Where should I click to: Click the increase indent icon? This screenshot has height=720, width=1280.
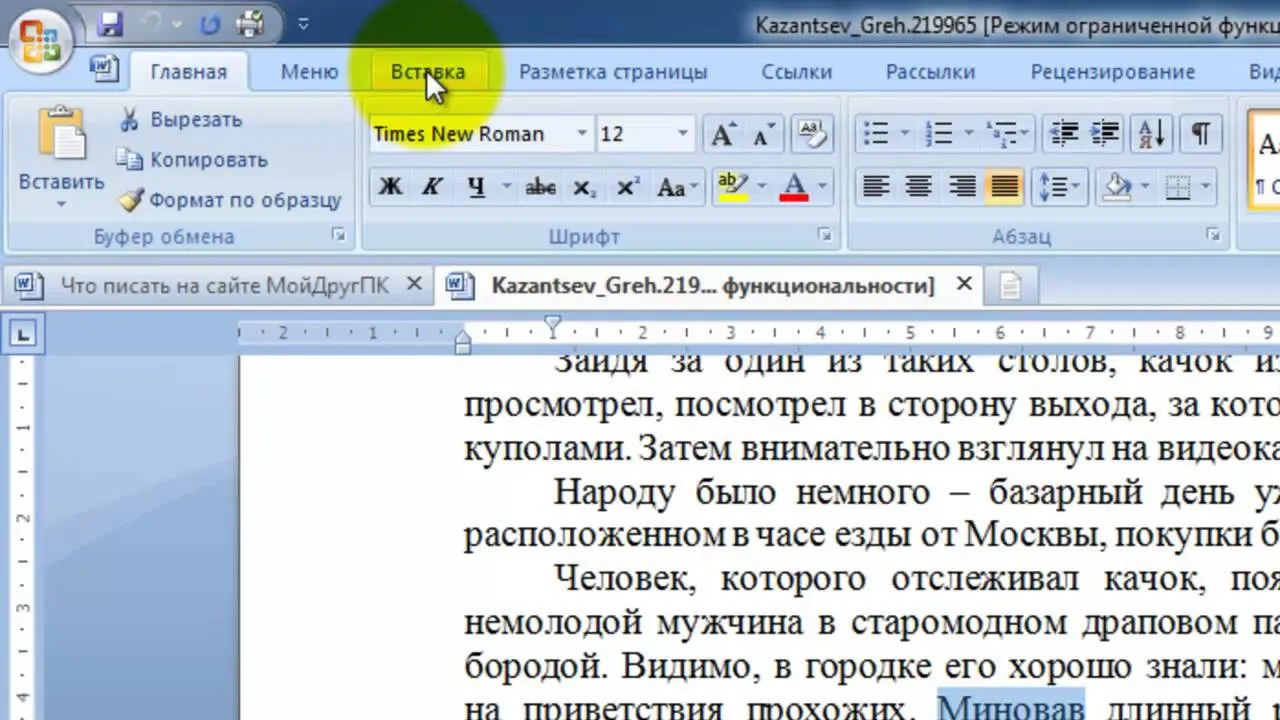point(1104,134)
